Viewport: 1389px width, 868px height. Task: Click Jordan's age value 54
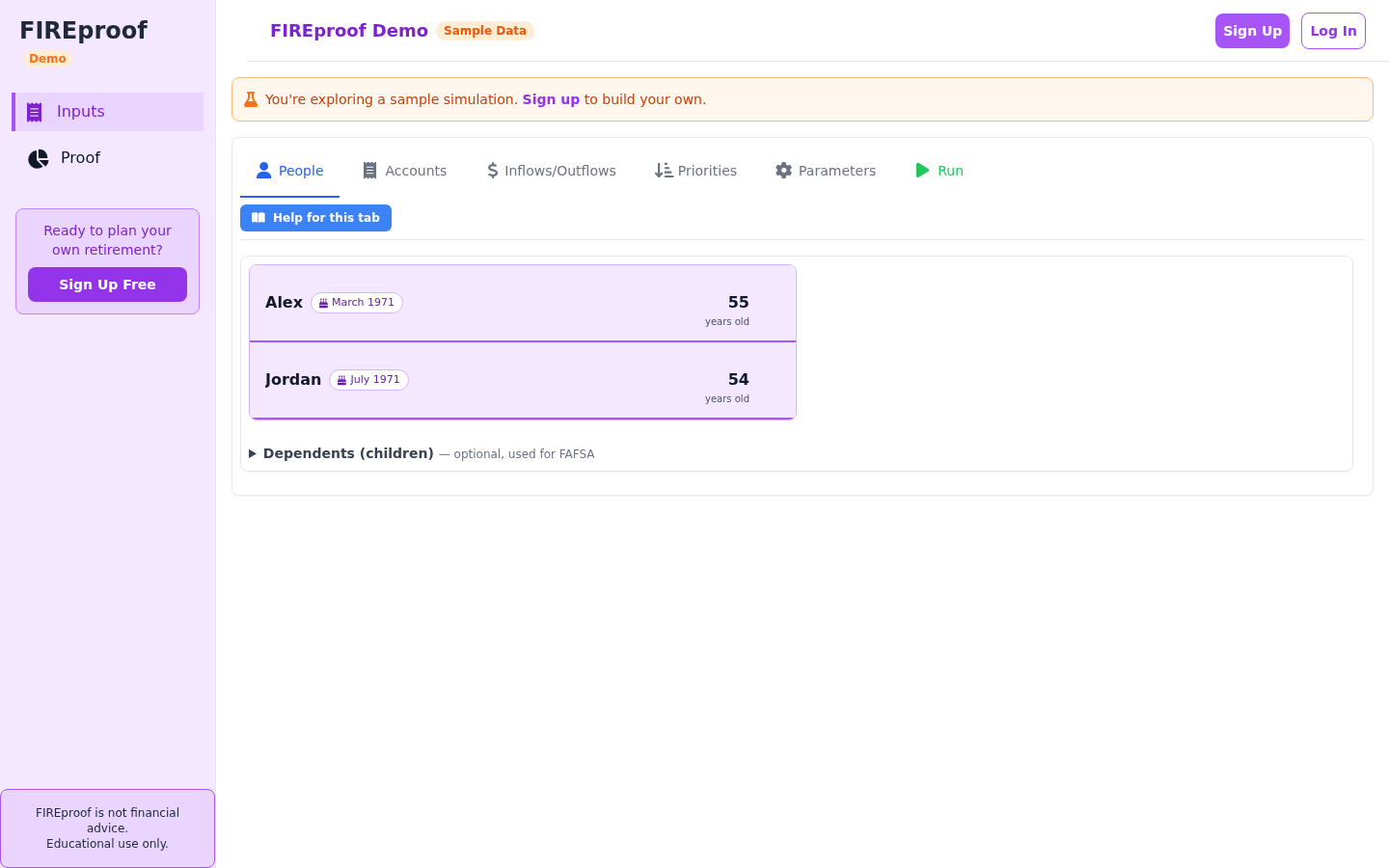point(739,380)
